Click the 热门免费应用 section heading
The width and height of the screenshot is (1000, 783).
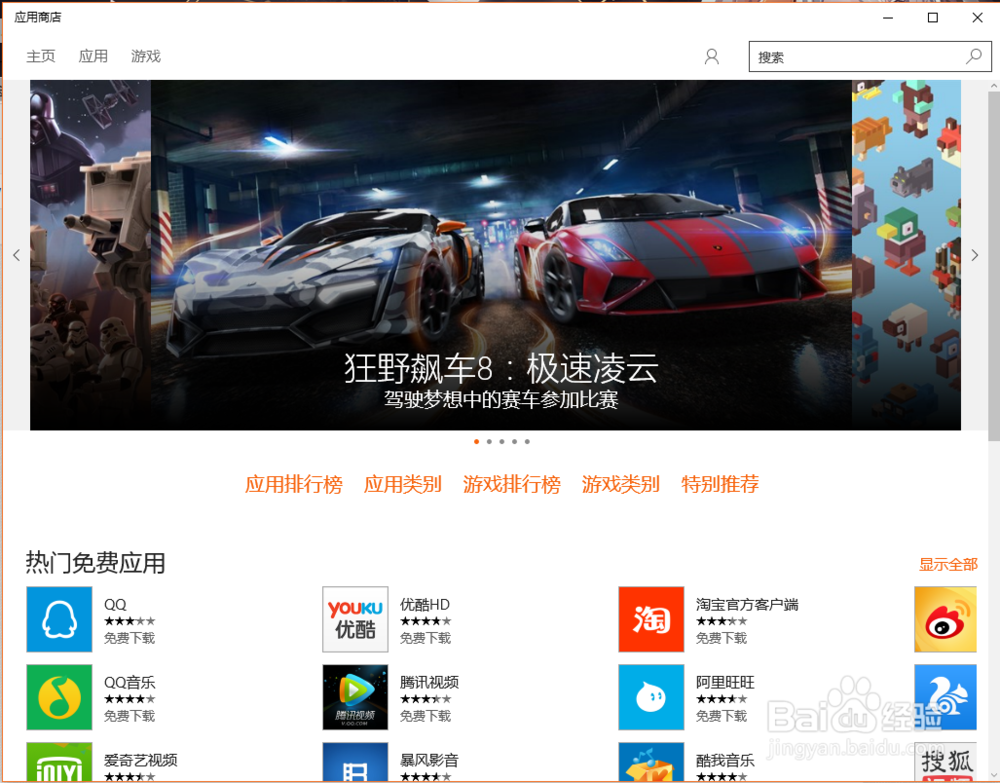96,563
